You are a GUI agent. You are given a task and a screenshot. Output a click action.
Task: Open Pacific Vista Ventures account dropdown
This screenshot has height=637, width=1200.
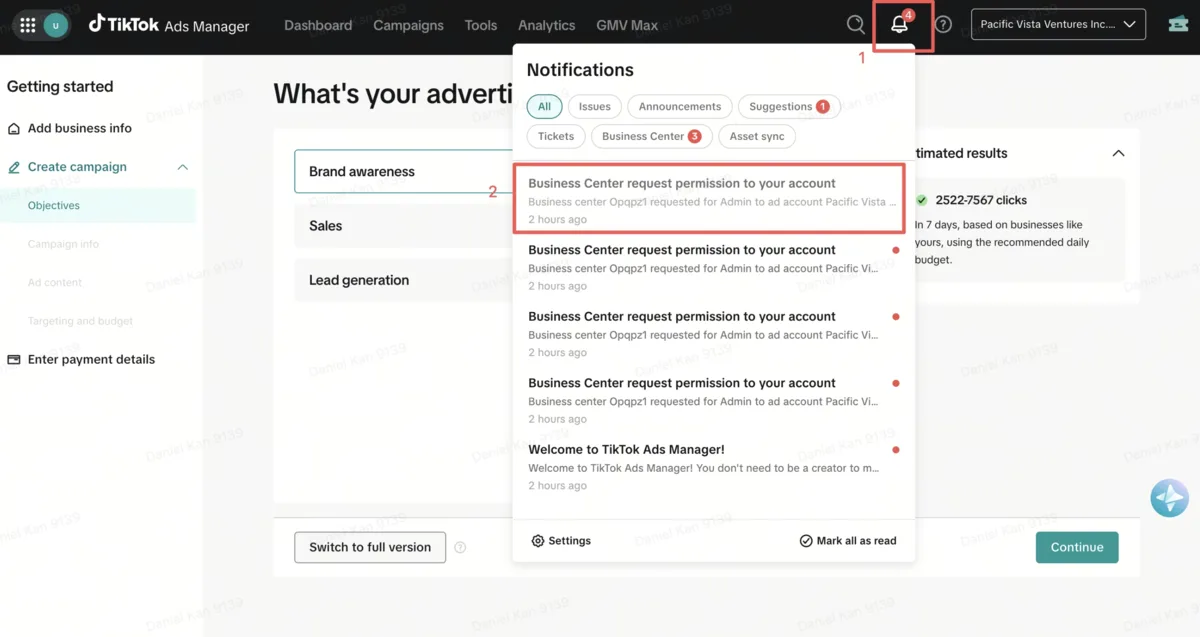coord(1059,25)
